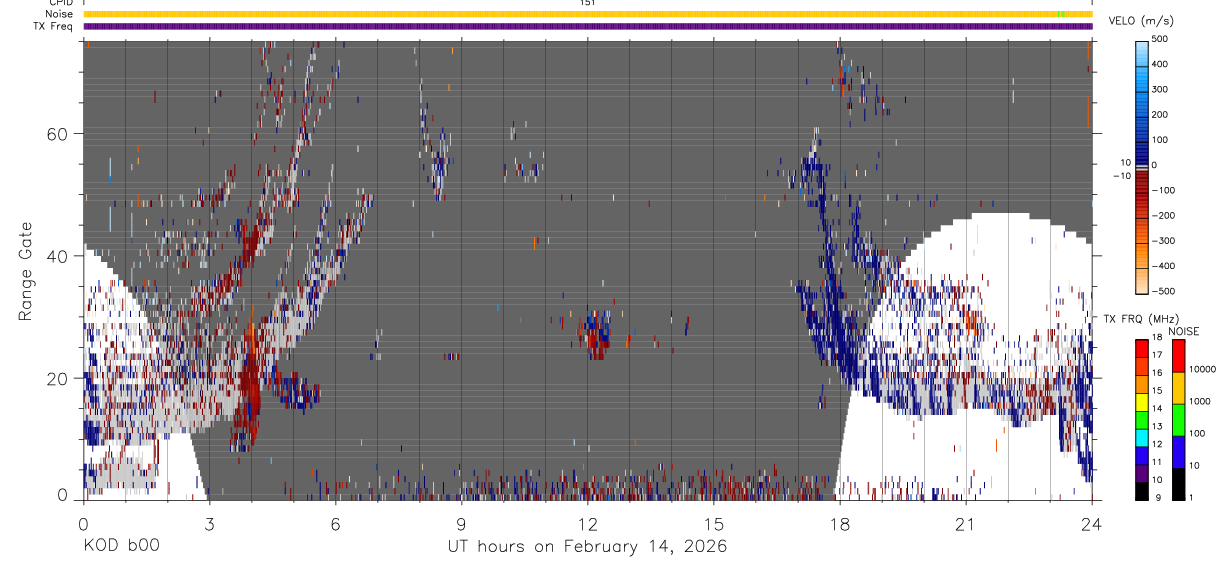
Task: Select the black swatch in TX FRQ legend
Action: click(x=1141, y=491)
